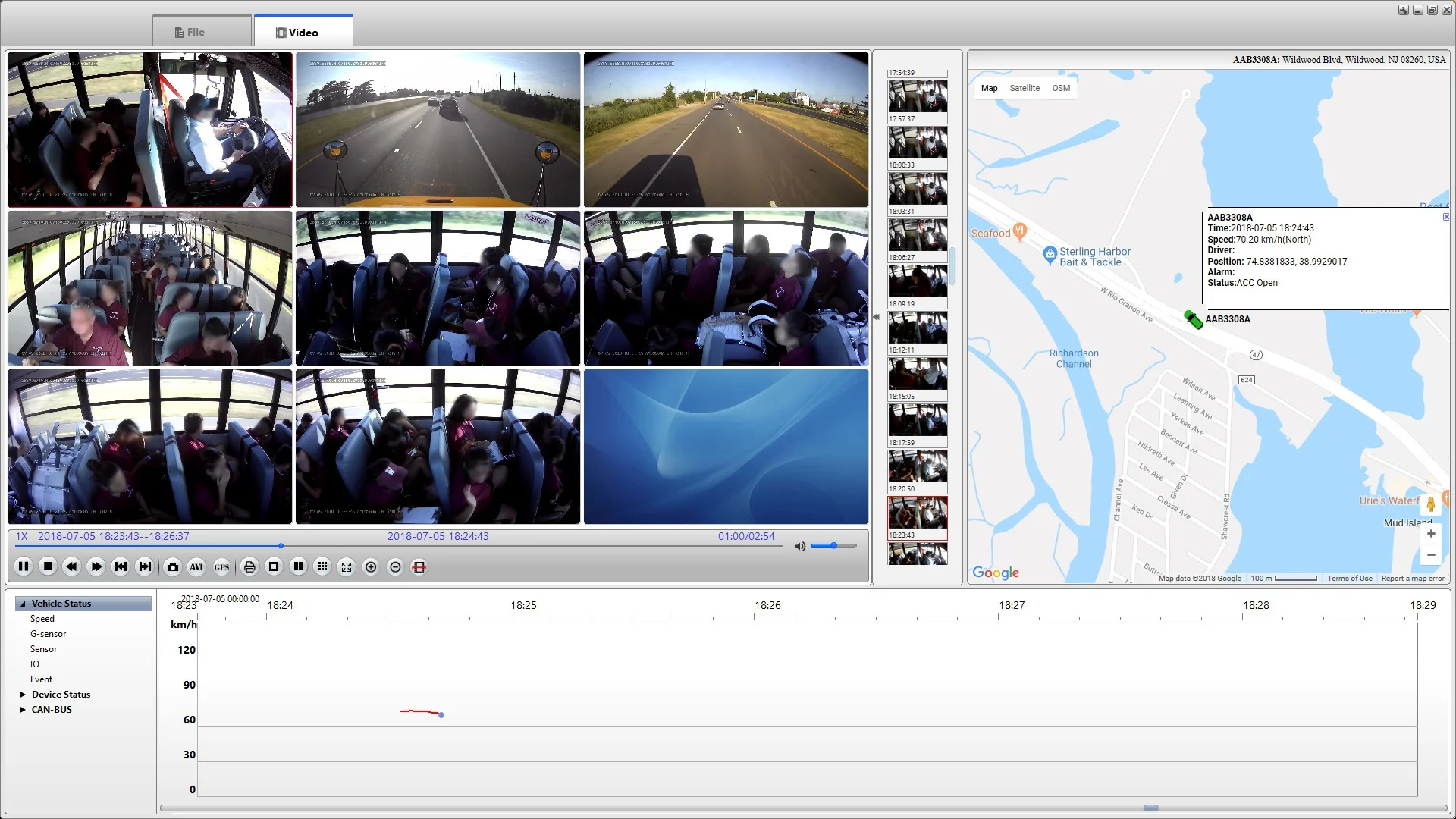Screen dimensions: 1456x819
Task: Select Event in Vehicle Status
Action: pos(41,679)
